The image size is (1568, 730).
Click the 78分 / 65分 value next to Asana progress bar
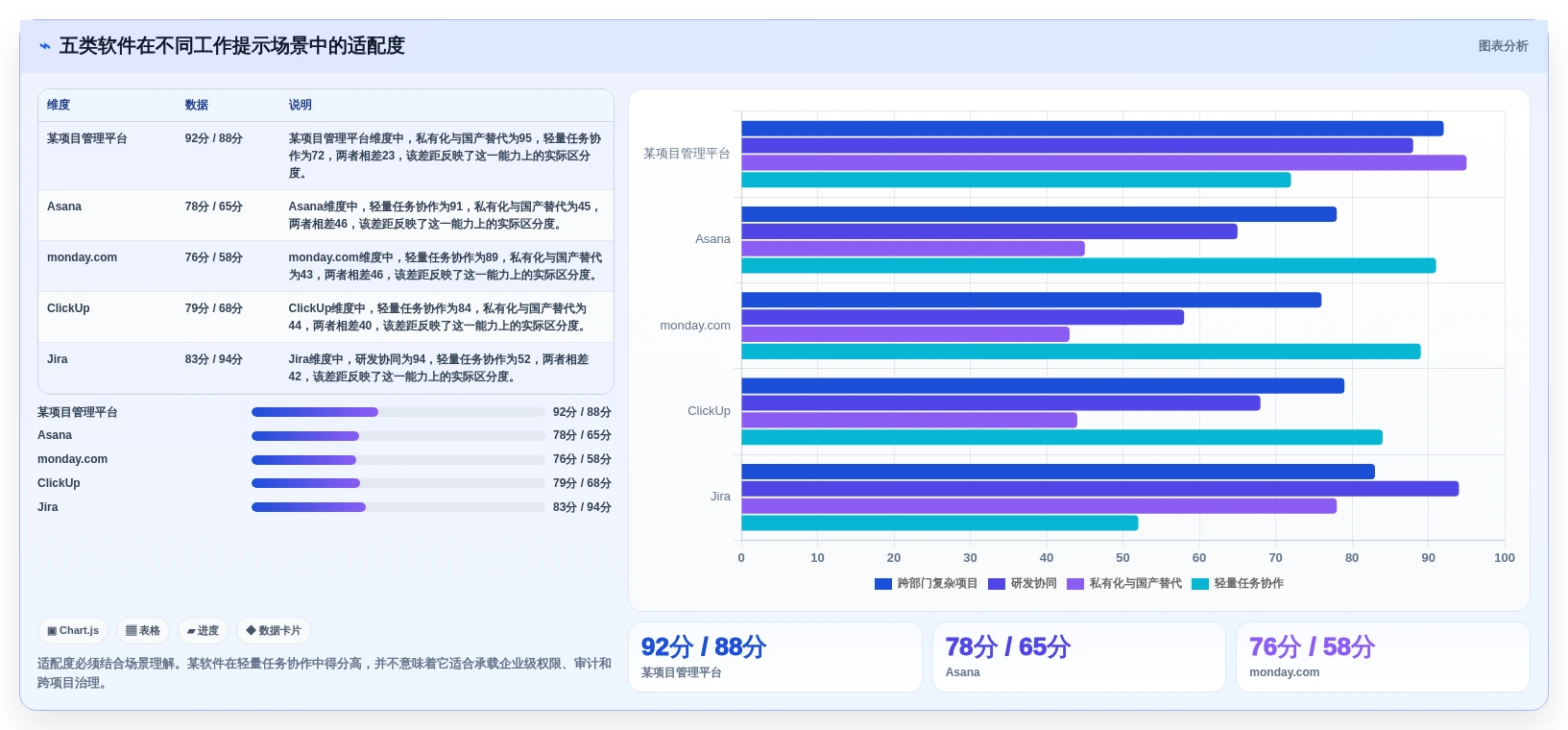[582, 436]
